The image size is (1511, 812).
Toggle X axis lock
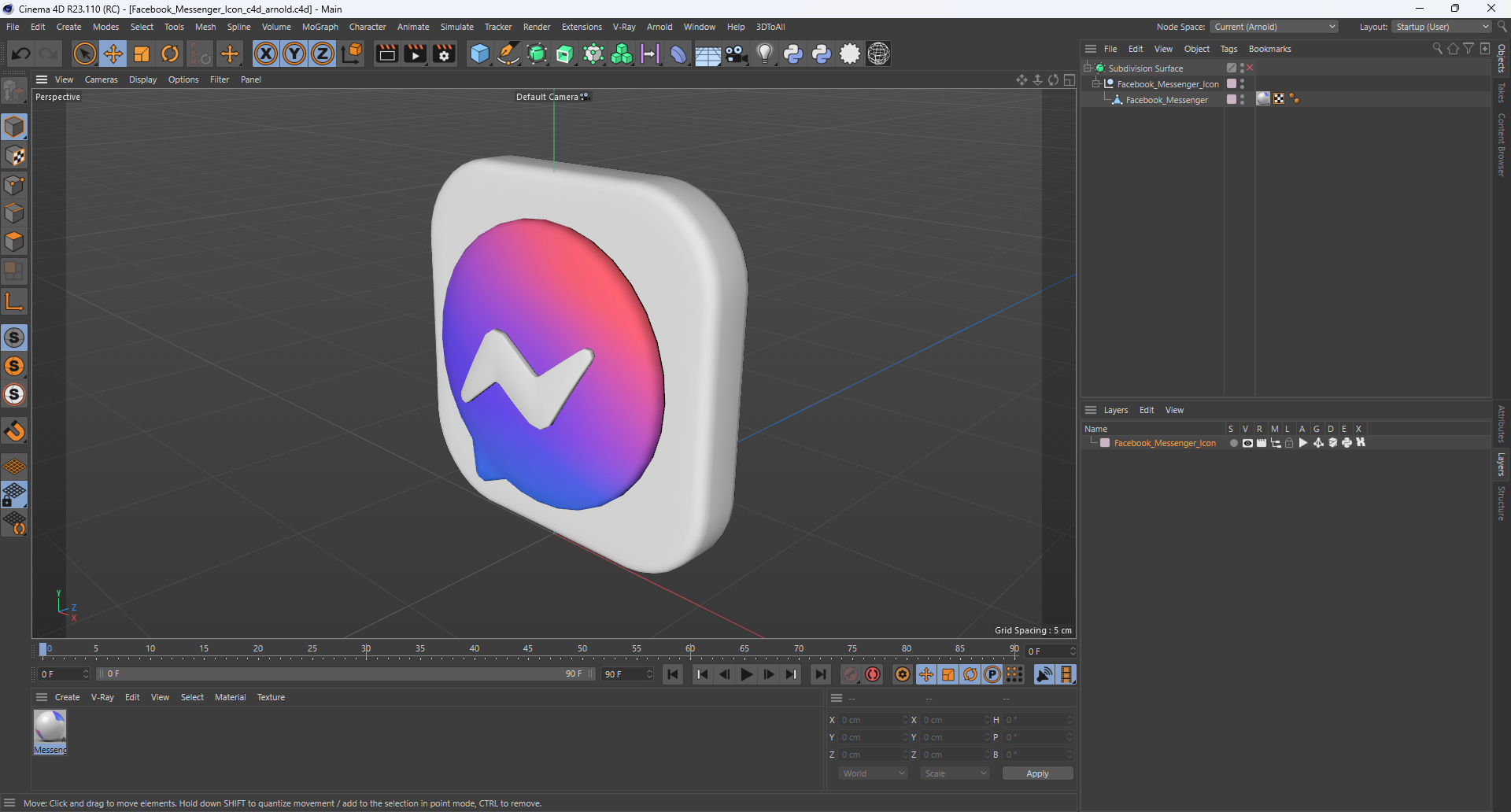[266, 54]
